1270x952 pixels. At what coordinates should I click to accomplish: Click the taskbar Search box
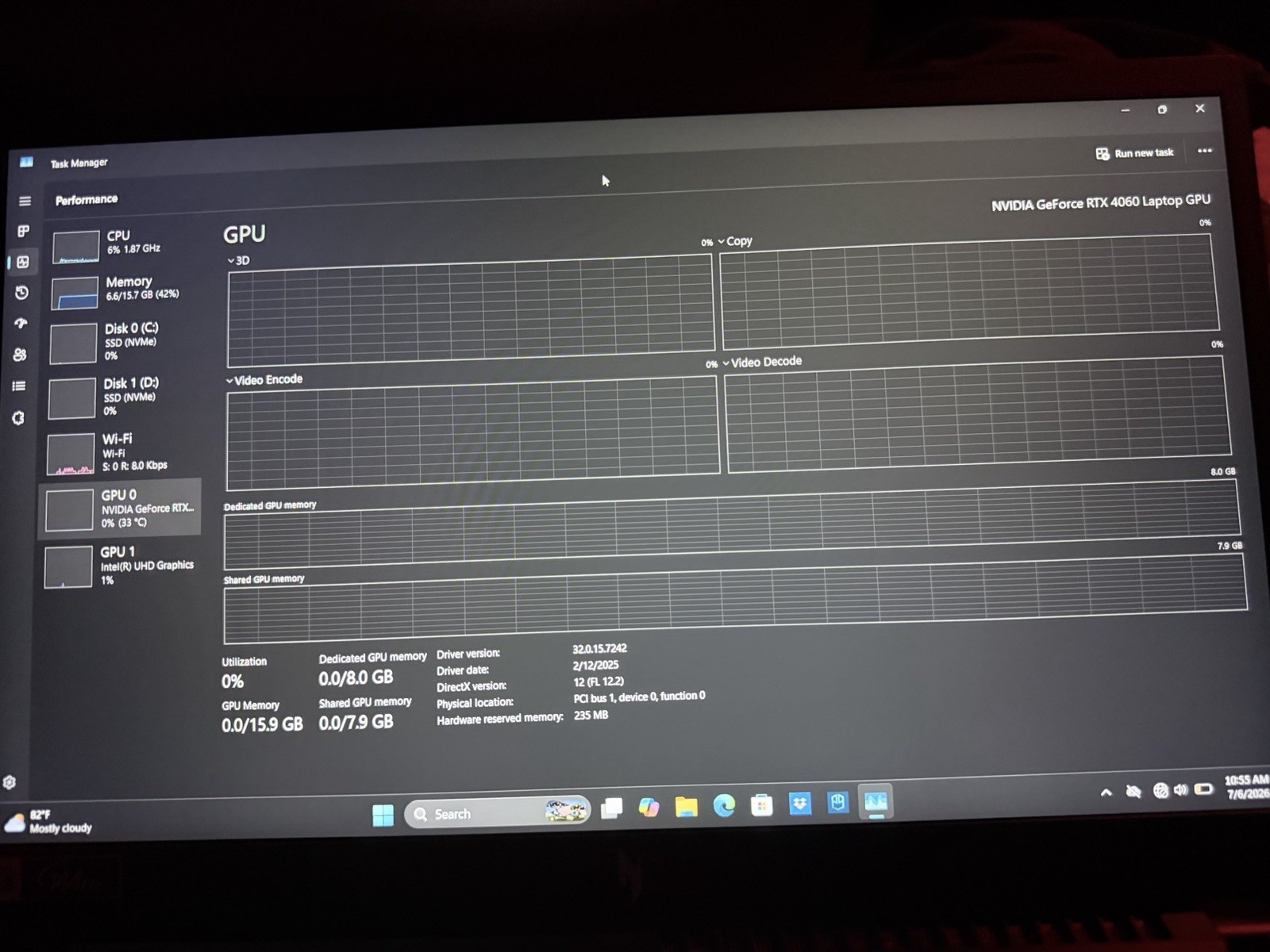[498, 812]
